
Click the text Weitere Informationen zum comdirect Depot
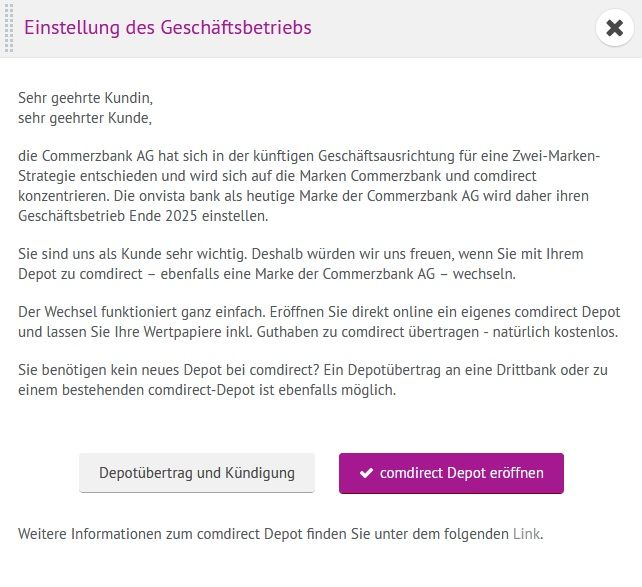[x=180, y=534]
